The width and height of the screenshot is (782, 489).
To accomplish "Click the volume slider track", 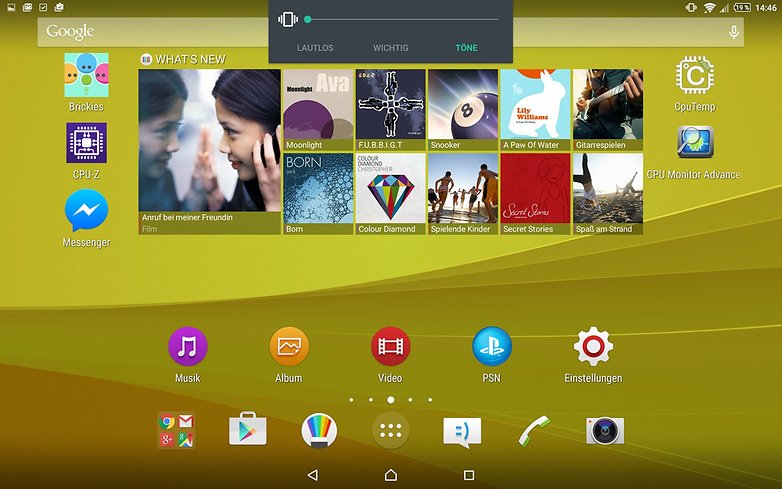I will (x=403, y=19).
